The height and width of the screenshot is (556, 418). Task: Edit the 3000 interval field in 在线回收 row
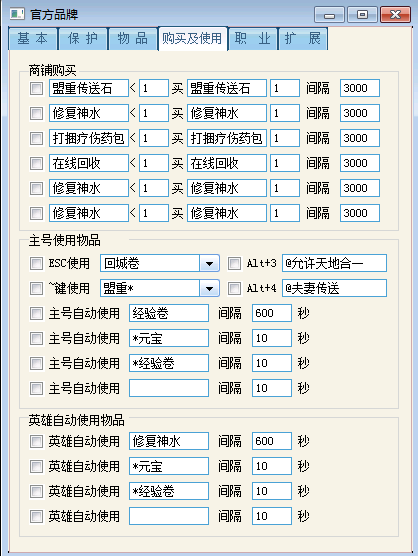point(360,163)
